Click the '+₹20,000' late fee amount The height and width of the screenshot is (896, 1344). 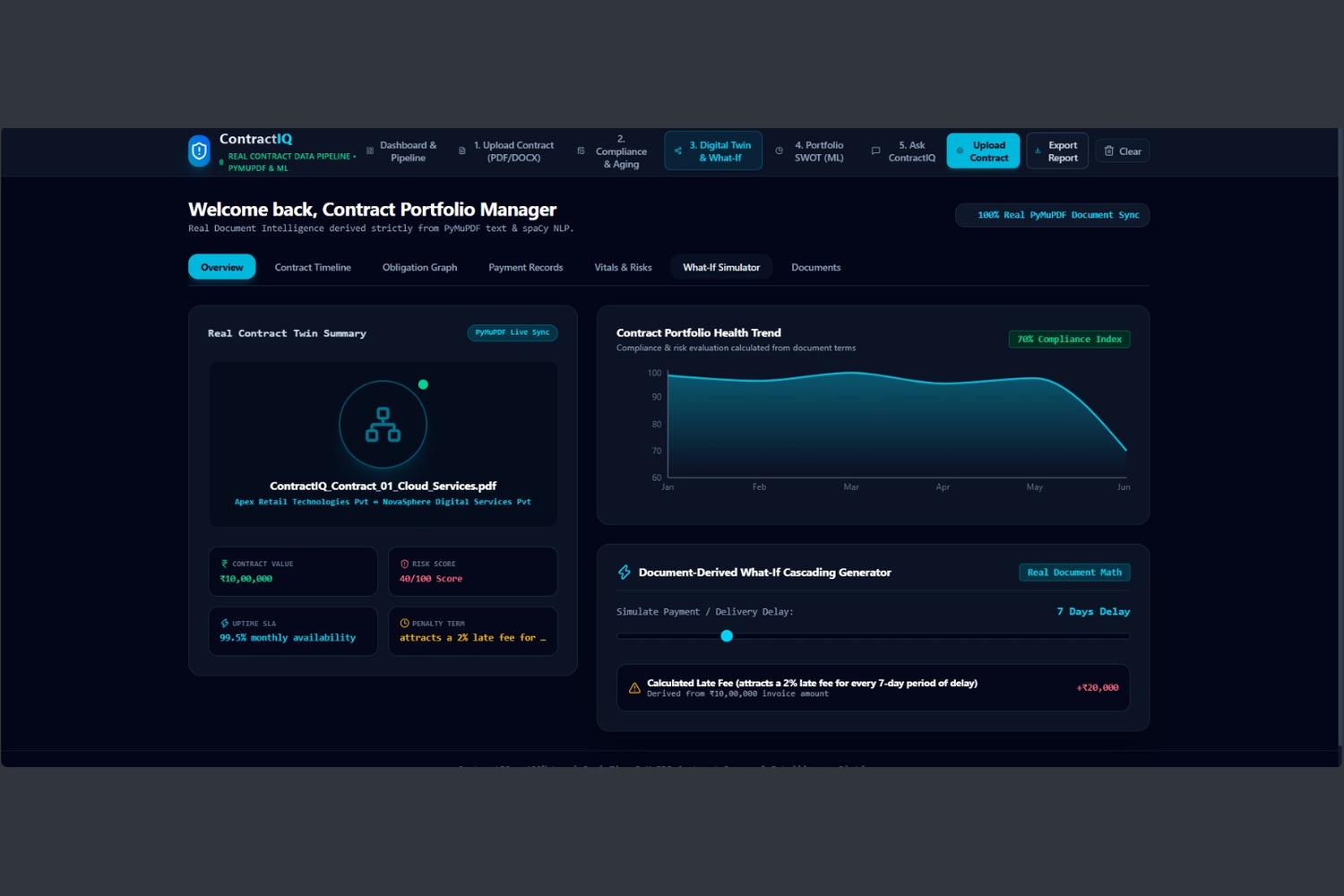(x=1098, y=688)
